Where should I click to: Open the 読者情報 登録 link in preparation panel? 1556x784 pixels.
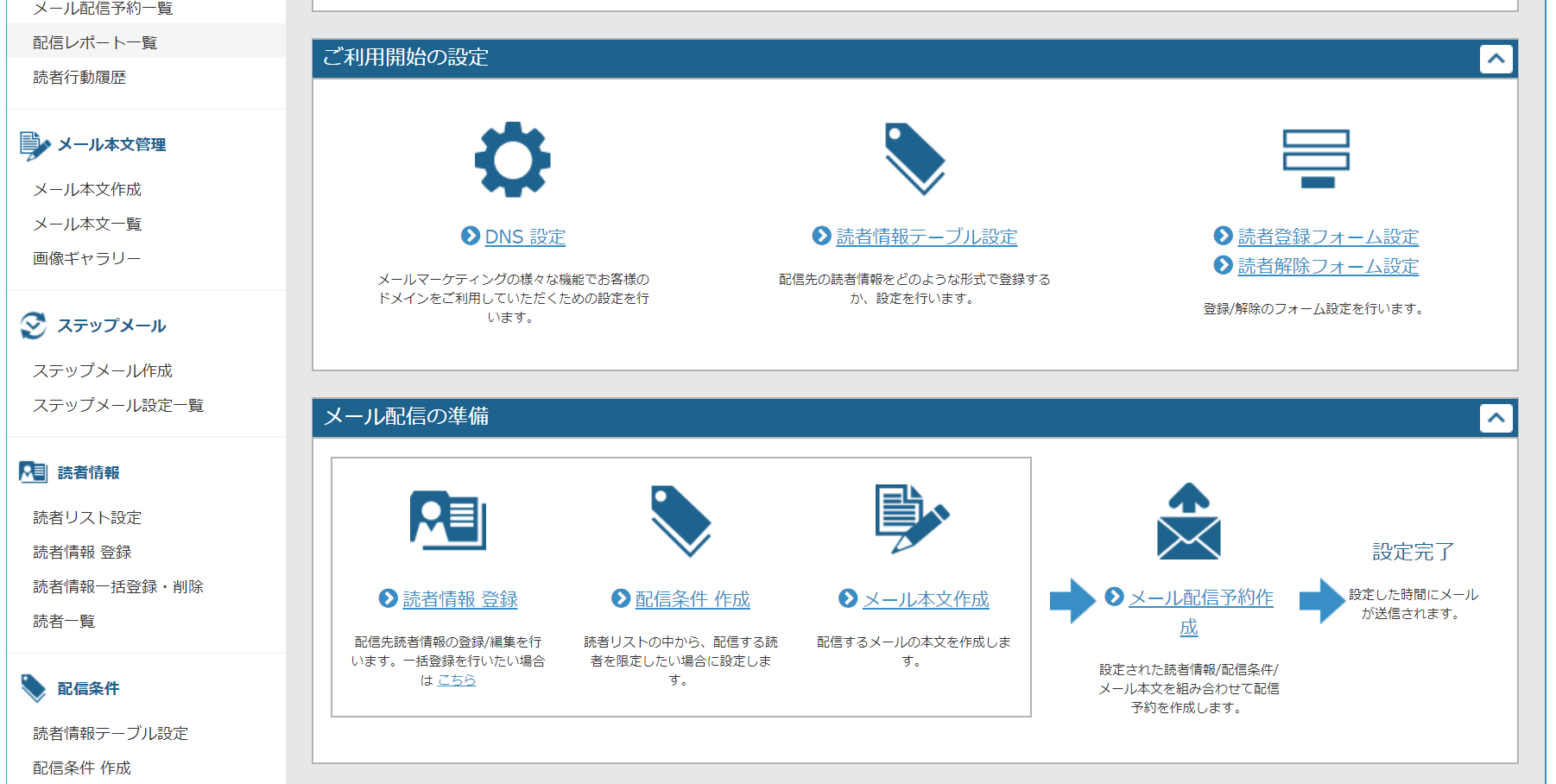(460, 599)
